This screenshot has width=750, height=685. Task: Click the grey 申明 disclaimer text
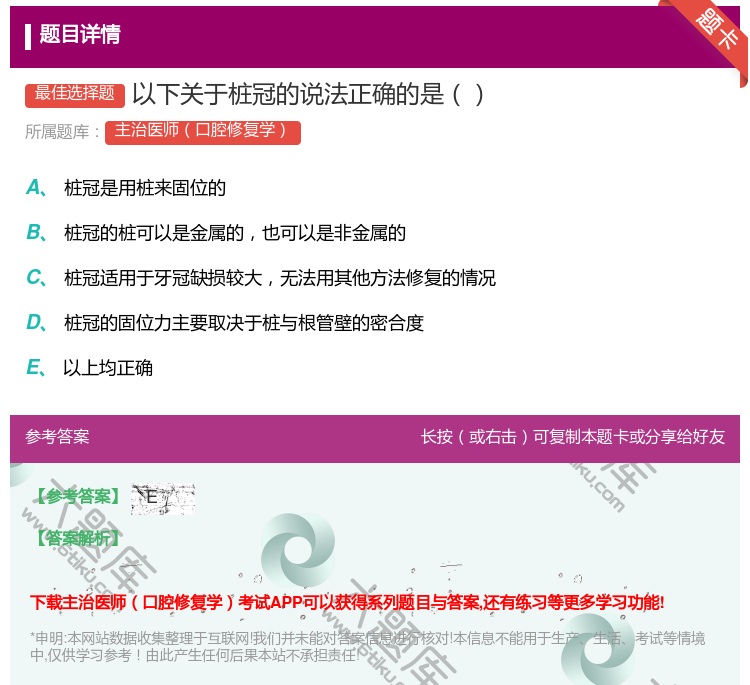point(367,647)
